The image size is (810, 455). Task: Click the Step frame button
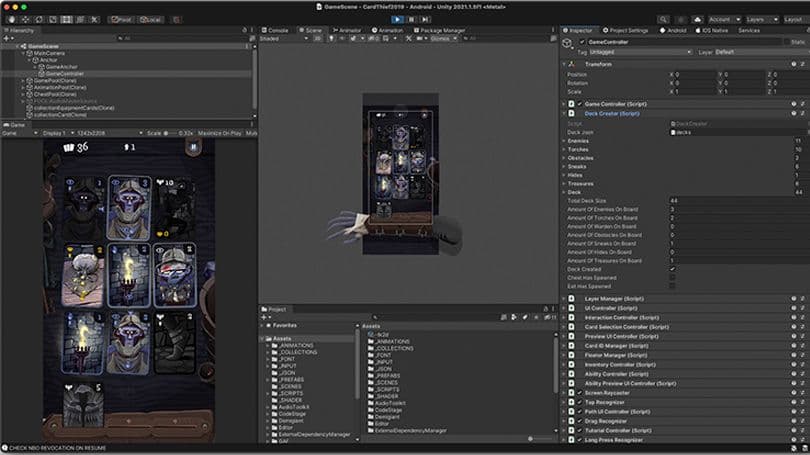coord(425,20)
